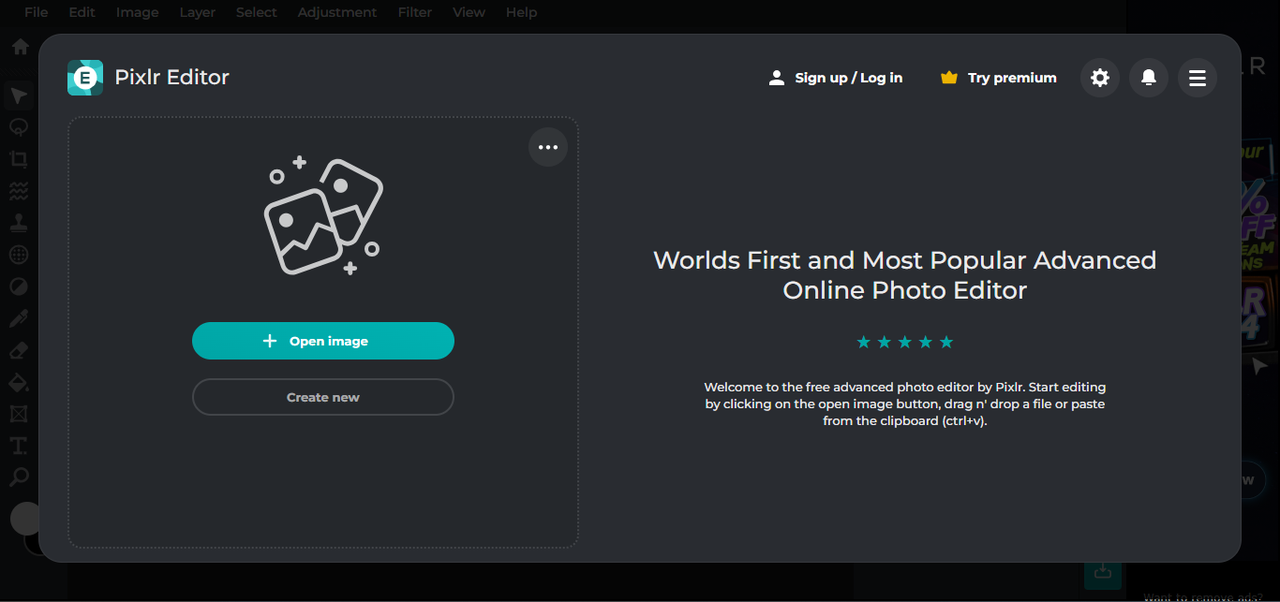Select the Eraser tool
Viewport: 1280px width, 602px height.
19,351
